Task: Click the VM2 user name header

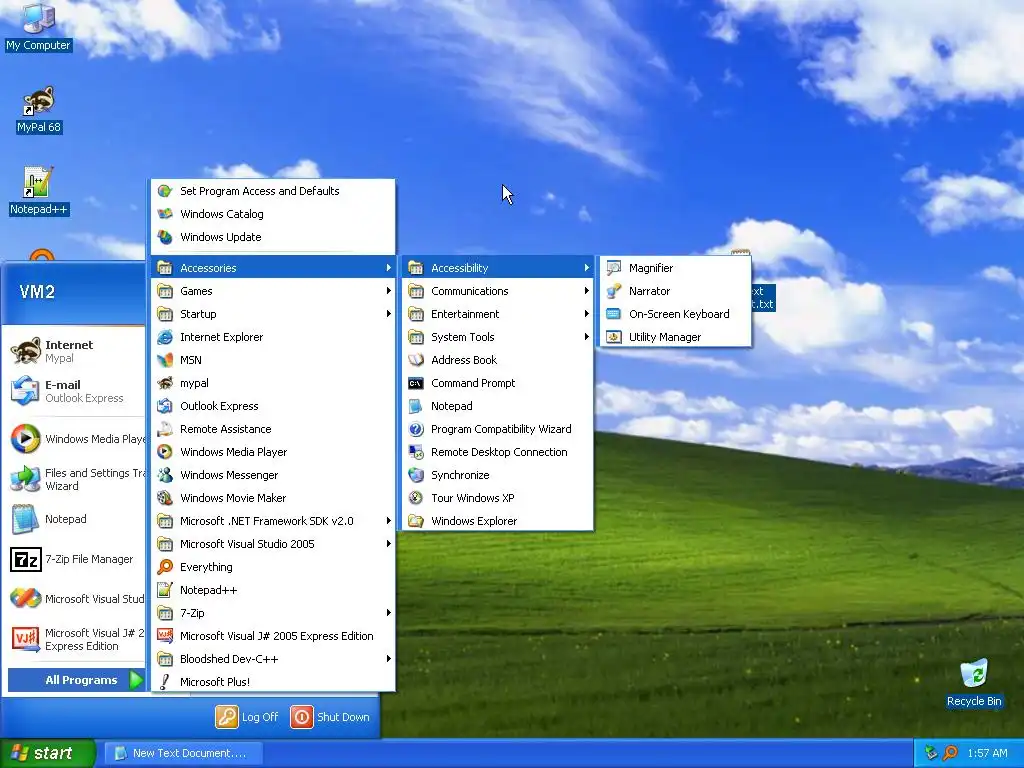Action: pyautogui.click(x=37, y=291)
